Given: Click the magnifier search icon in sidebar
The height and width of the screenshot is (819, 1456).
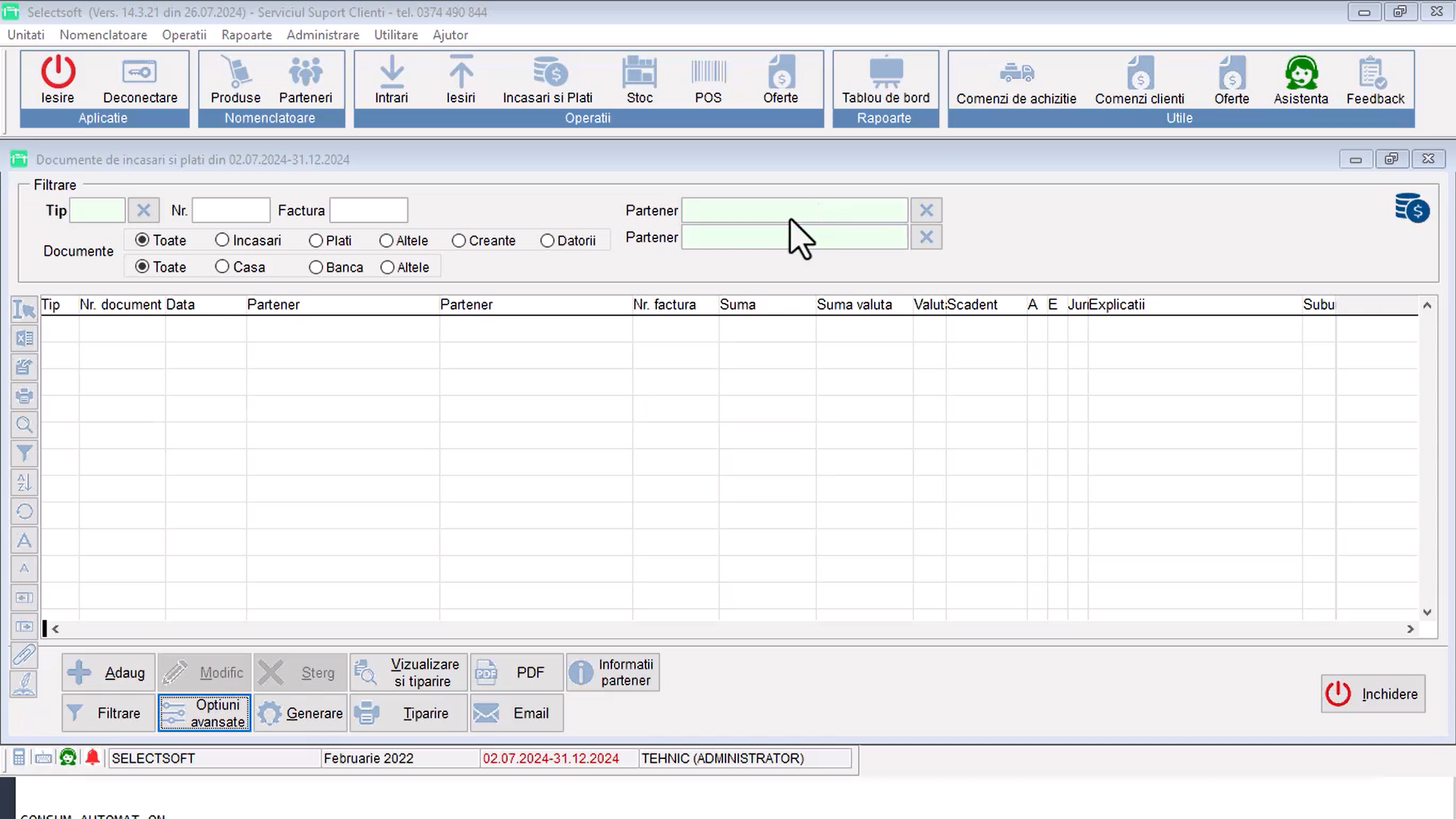Looking at the screenshot, I should click(x=24, y=424).
